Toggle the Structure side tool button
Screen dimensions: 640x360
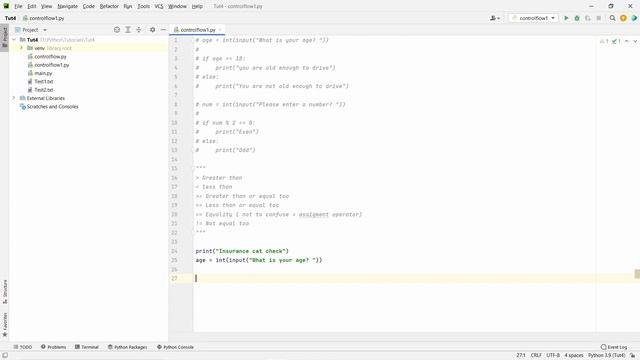pyautogui.click(x=4, y=291)
